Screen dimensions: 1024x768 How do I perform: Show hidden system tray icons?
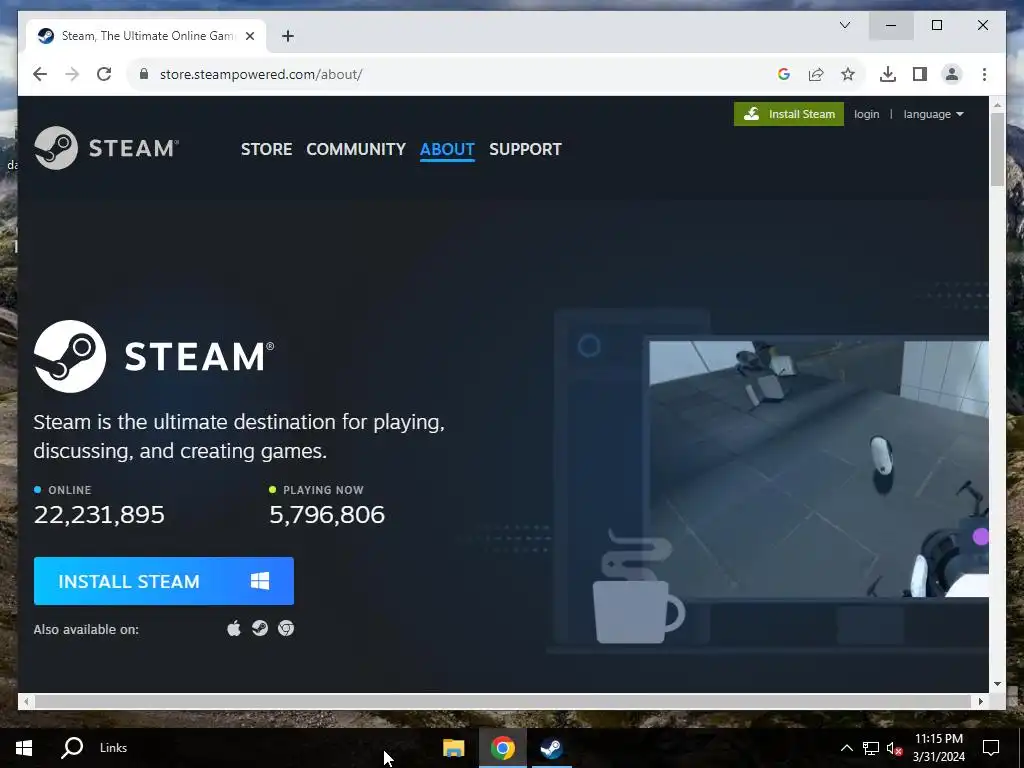coord(846,748)
